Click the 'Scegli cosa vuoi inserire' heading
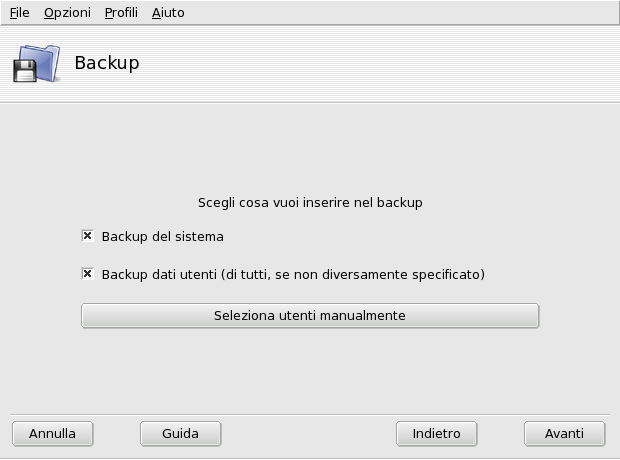Viewport: 620px width, 460px height. coord(310,202)
